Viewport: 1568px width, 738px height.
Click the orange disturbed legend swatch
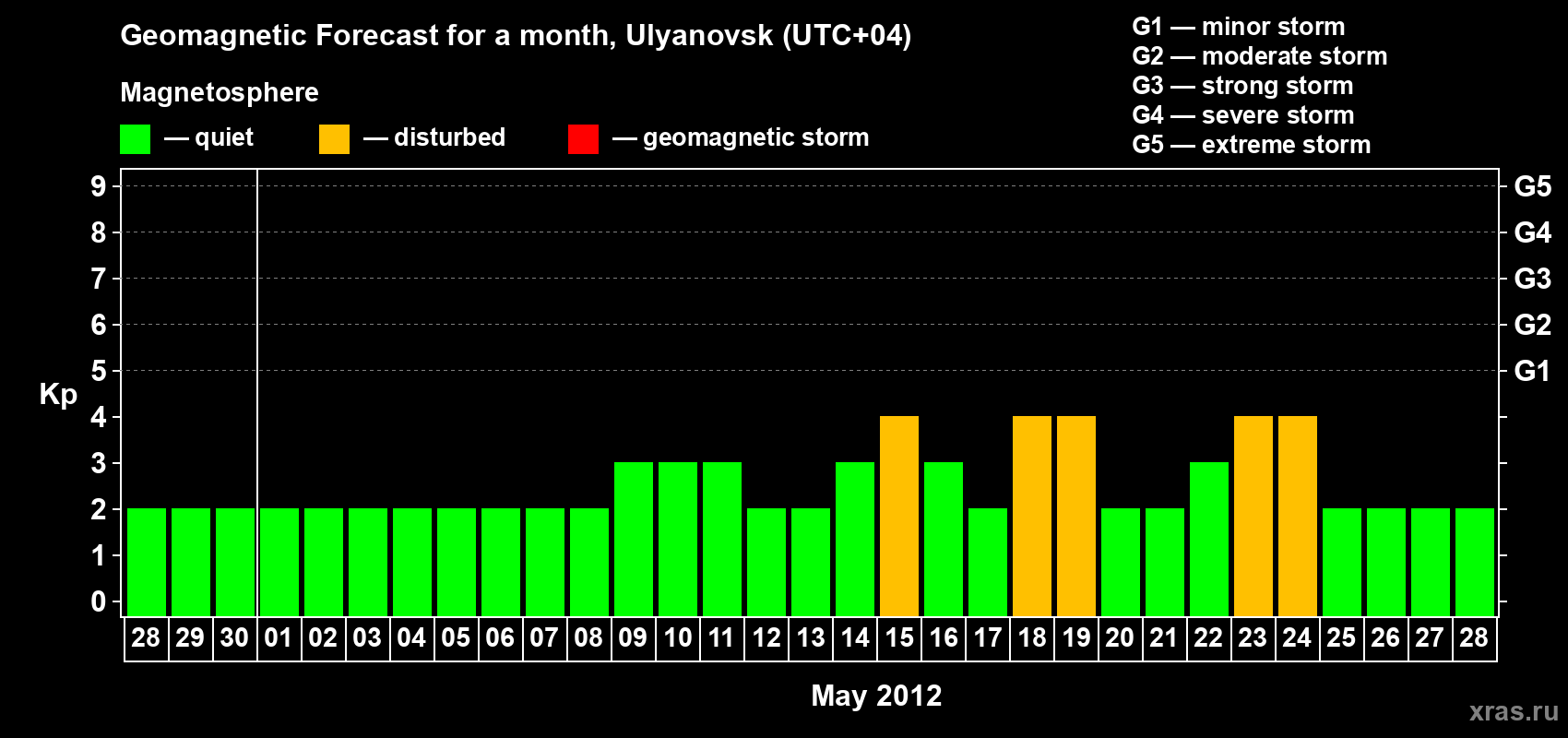(x=335, y=139)
